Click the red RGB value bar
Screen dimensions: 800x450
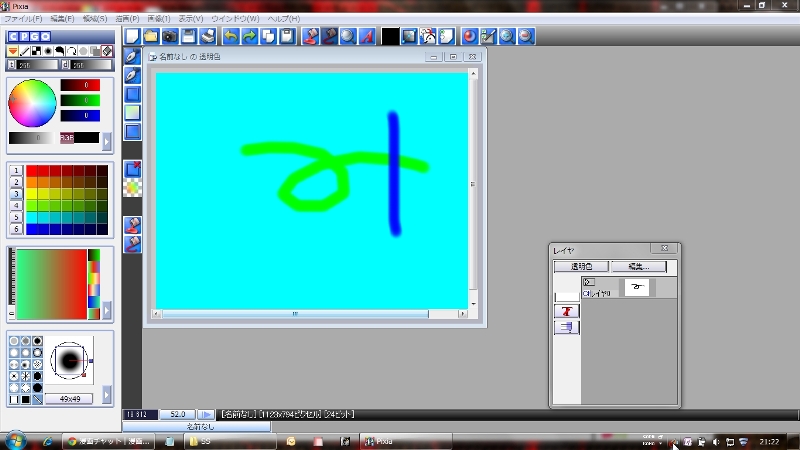[x=80, y=85]
